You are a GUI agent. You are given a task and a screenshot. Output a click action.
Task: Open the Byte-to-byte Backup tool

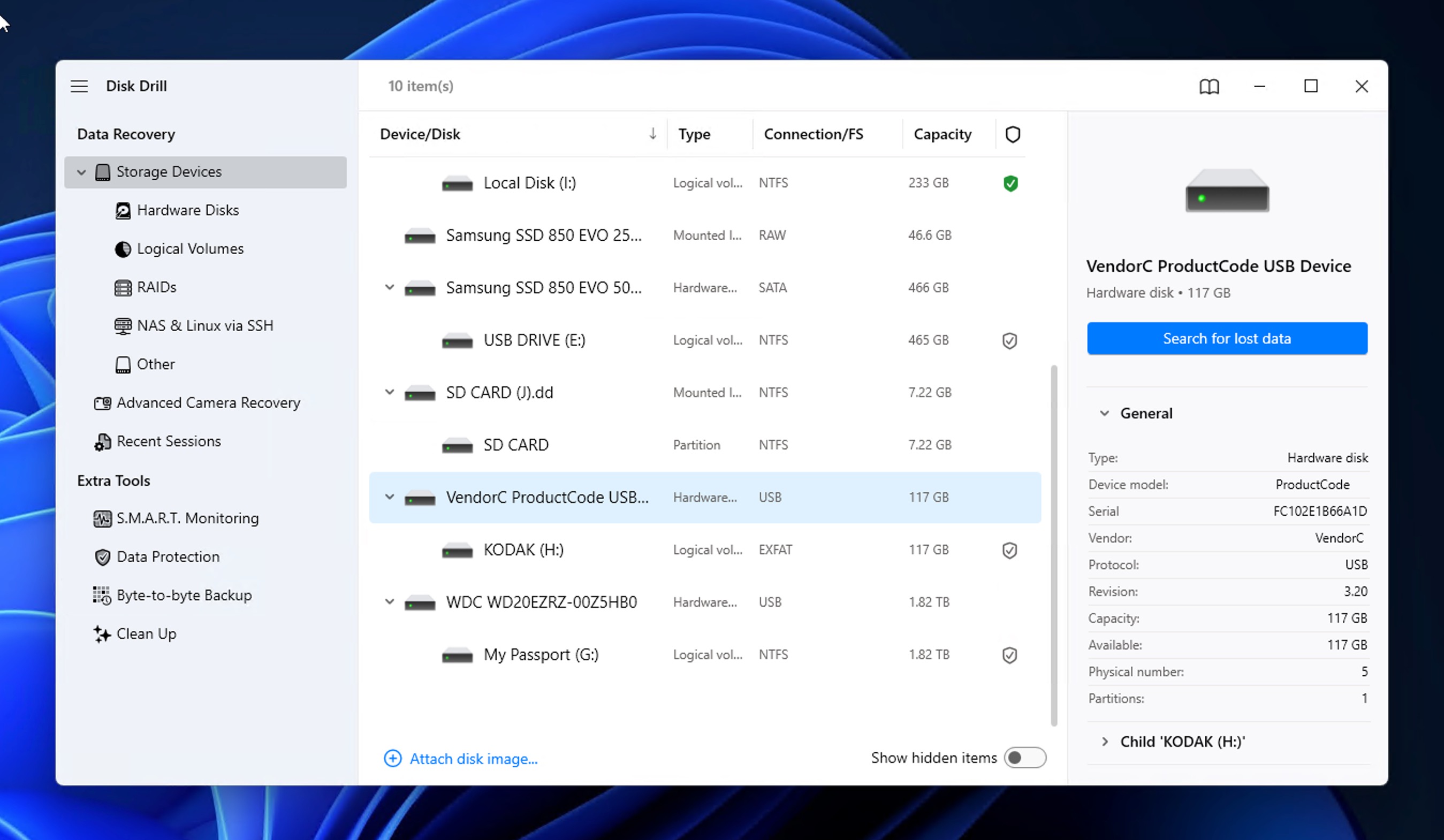pos(185,595)
